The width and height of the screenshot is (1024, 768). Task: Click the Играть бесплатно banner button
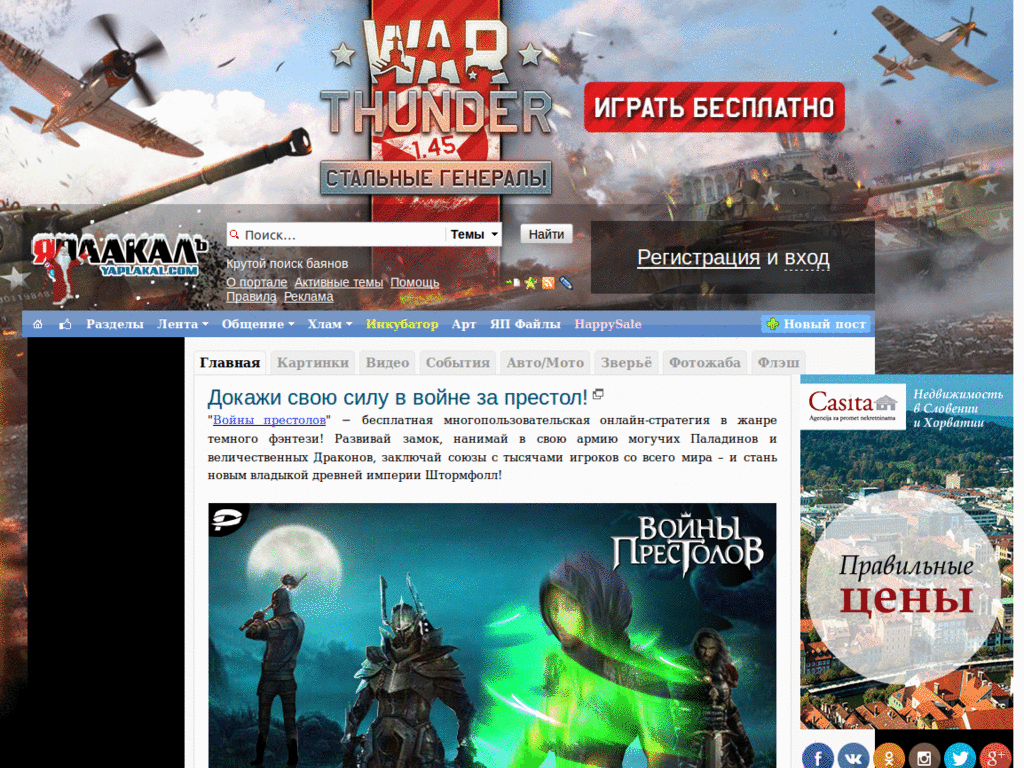pyautogui.click(x=713, y=107)
